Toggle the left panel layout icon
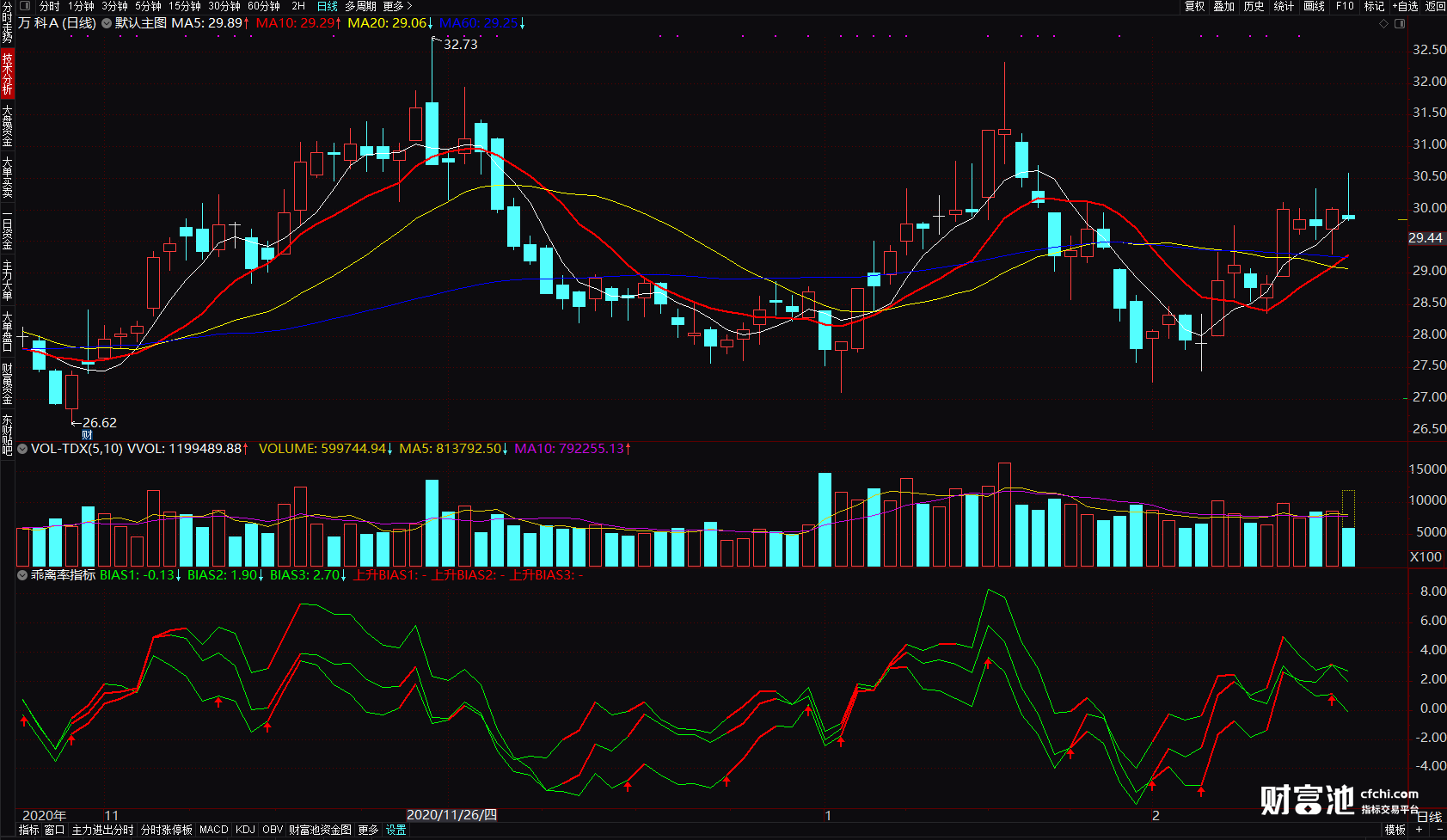Image resolution: width=1447 pixels, height=840 pixels. point(25,6)
